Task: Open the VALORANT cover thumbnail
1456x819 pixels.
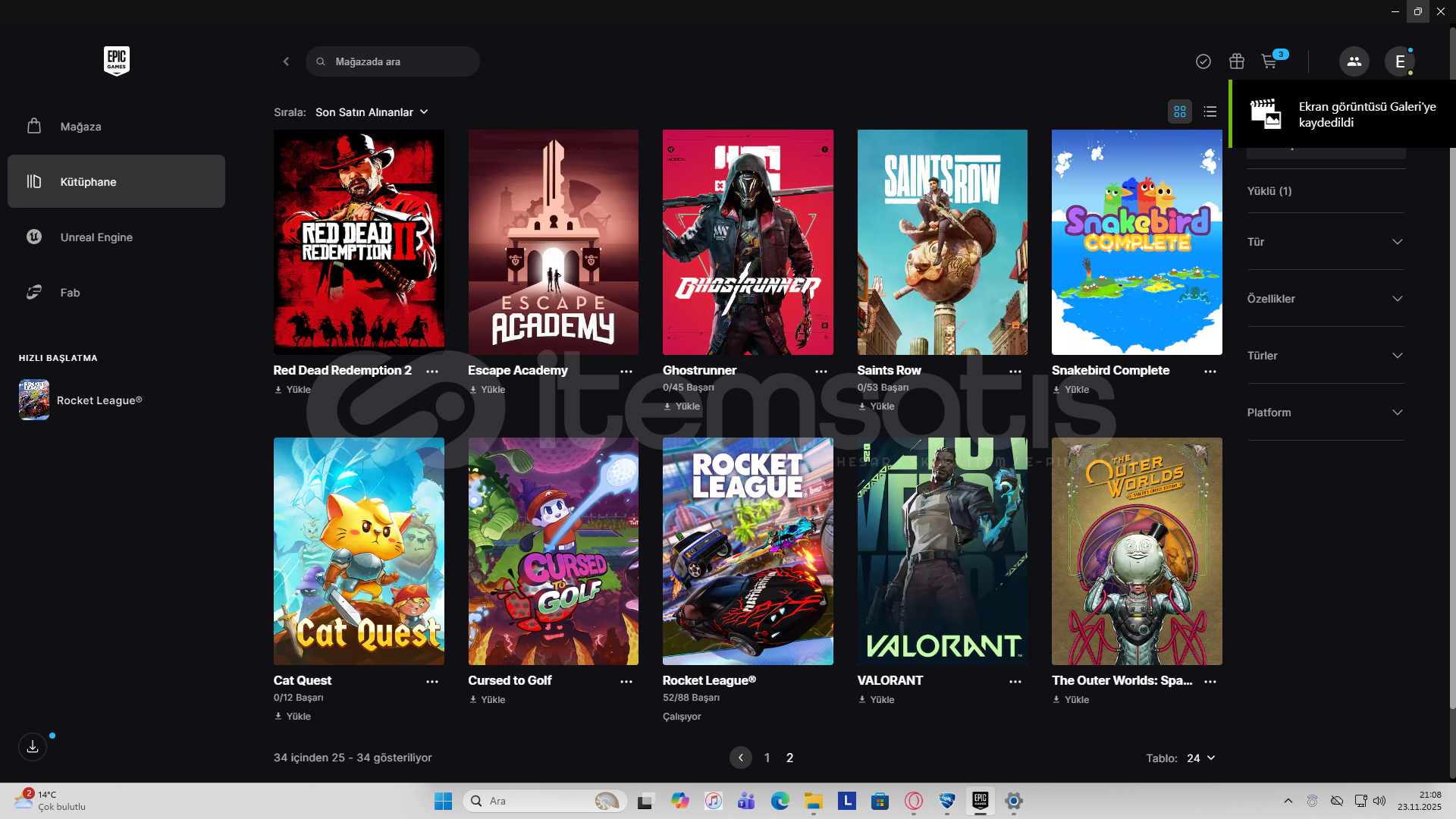Action: point(942,551)
